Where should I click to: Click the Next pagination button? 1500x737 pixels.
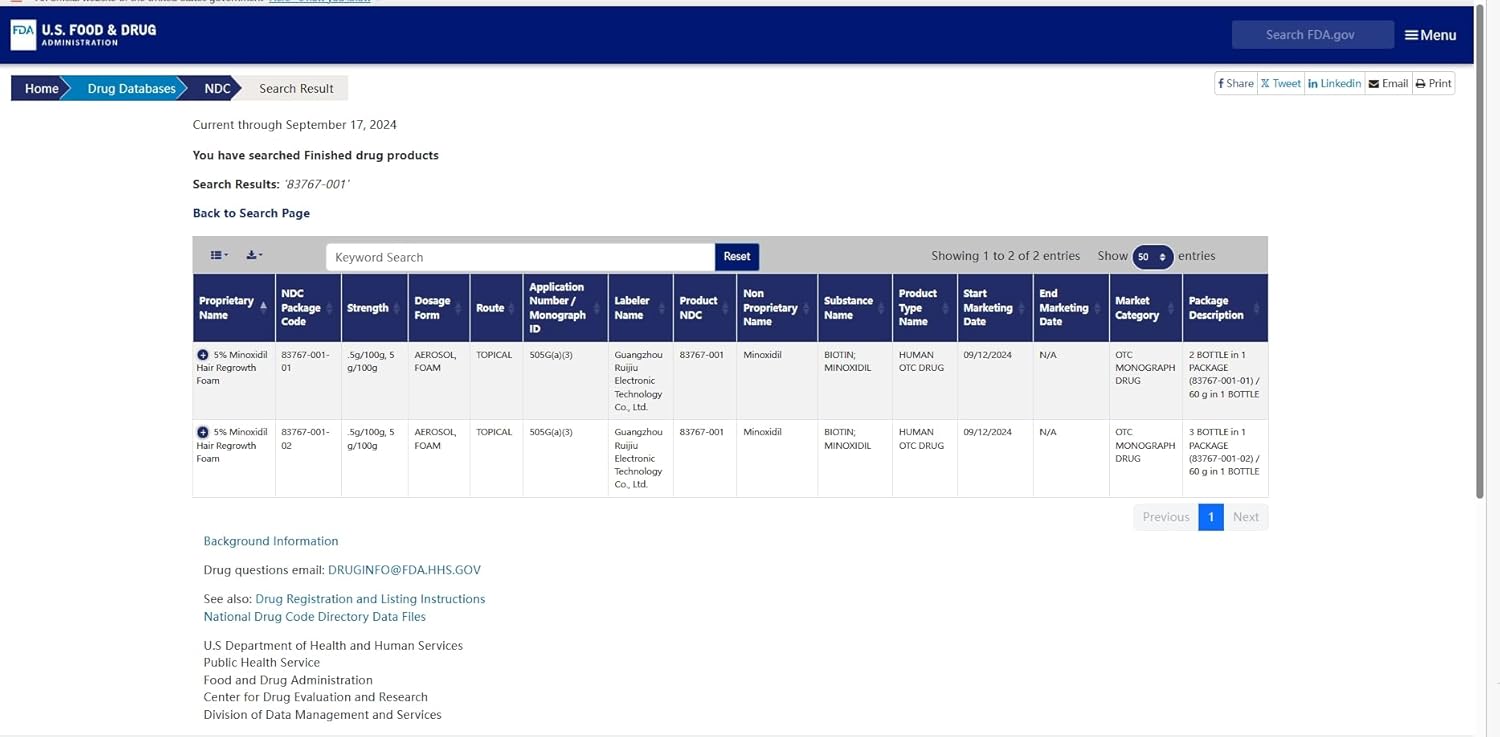click(1246, 517)
